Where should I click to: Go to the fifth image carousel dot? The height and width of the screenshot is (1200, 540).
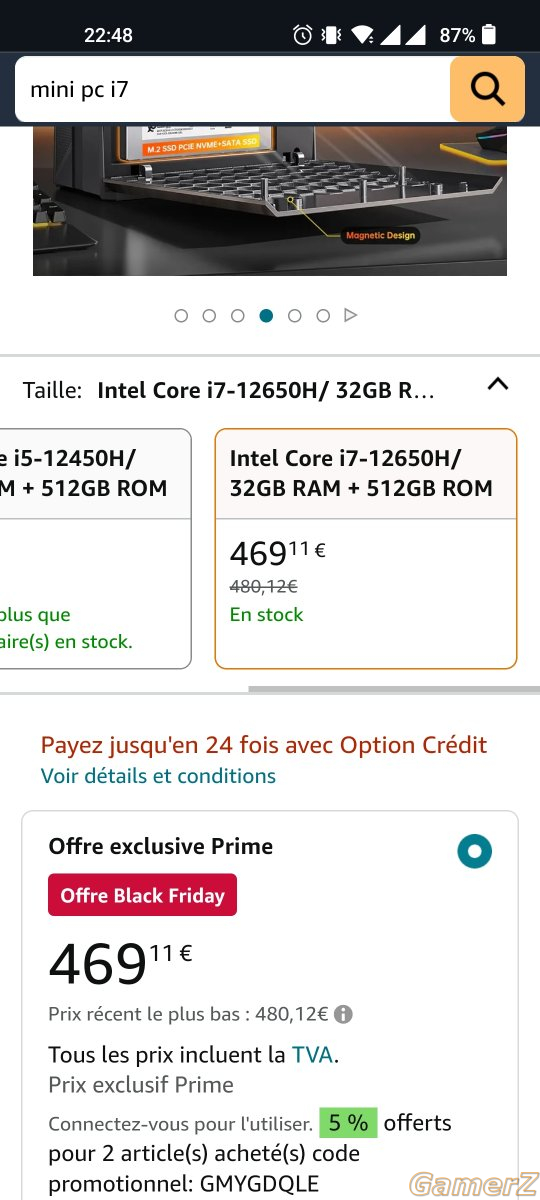click(294, 315)
